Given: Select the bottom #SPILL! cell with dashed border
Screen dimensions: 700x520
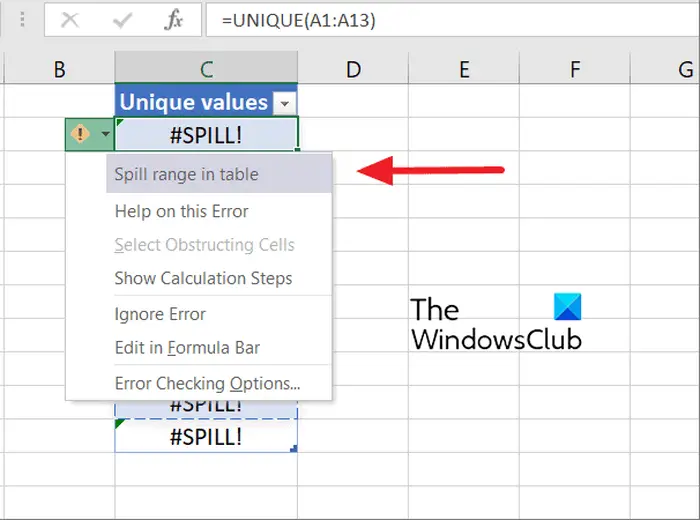Looking at the screenshot, I should click(206, 436).
